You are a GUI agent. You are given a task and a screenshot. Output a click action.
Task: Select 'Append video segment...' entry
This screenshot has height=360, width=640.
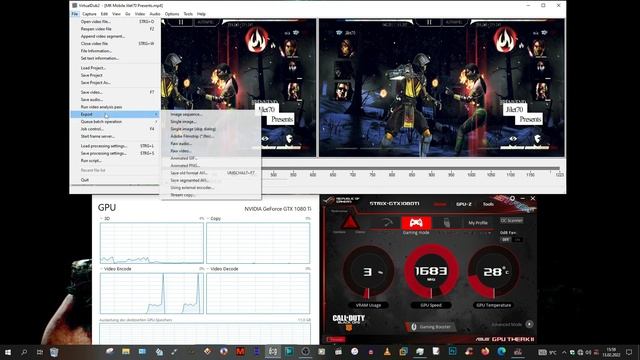point(116,36)
